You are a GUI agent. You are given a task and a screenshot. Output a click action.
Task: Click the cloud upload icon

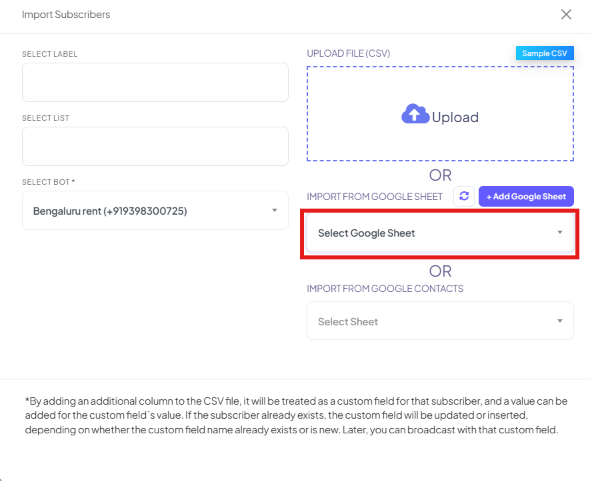(x=415, y=114)
